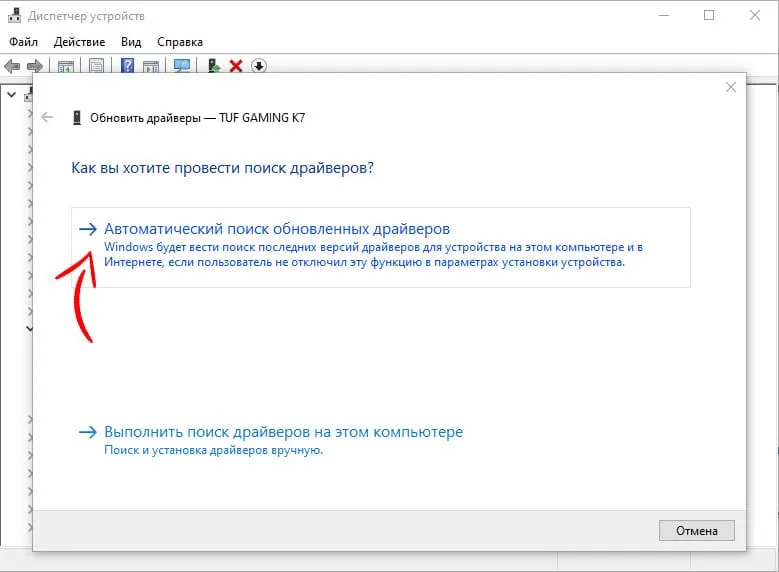This screenshot has width=779, height=572.
Task: Collapse the expanded device category mid-tree
Action: (x=29, y=327)
